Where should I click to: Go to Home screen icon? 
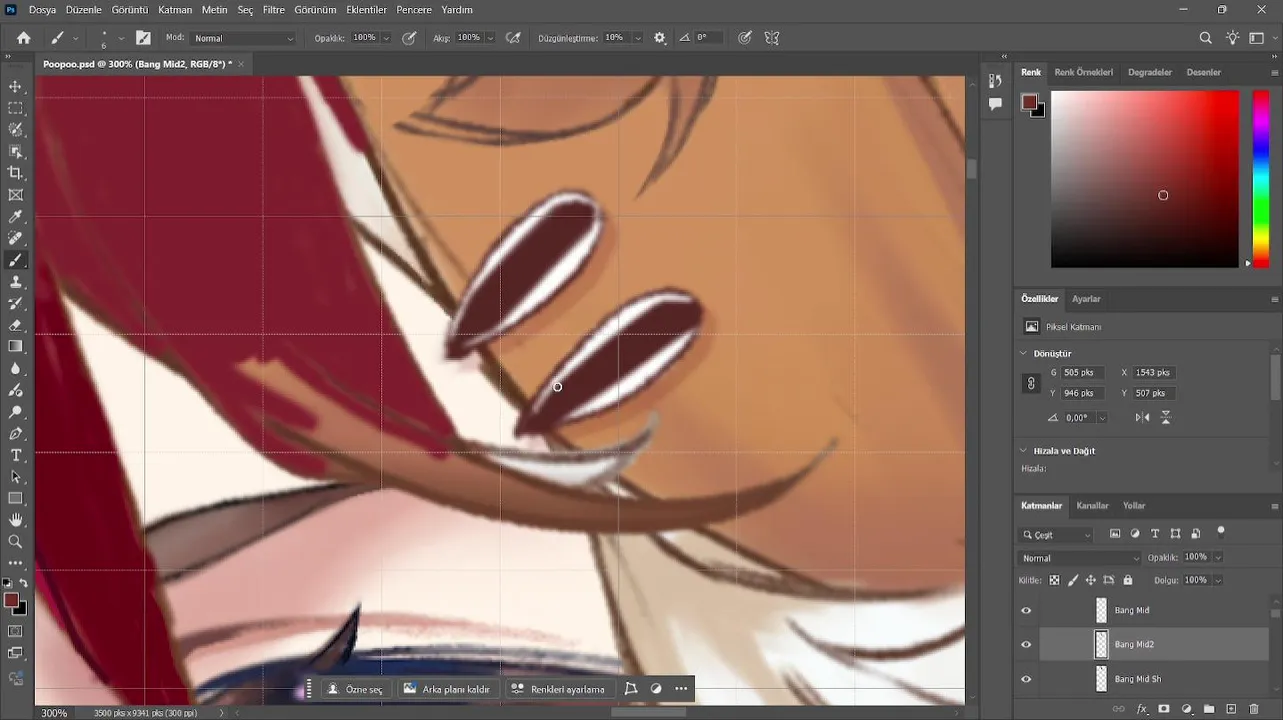24,38
